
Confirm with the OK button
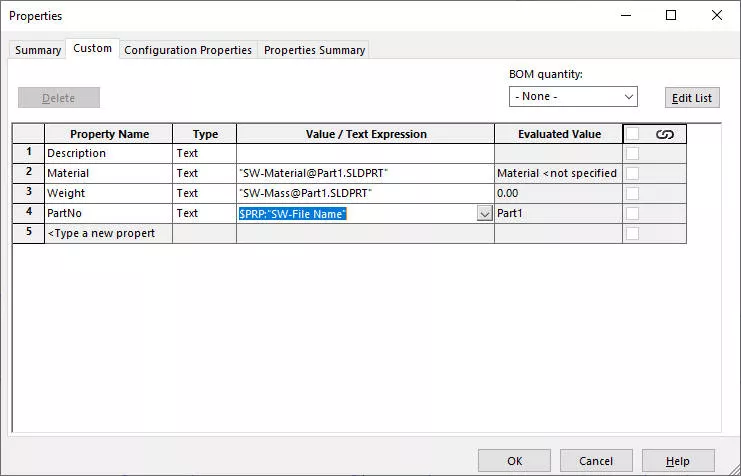point(514,461)
